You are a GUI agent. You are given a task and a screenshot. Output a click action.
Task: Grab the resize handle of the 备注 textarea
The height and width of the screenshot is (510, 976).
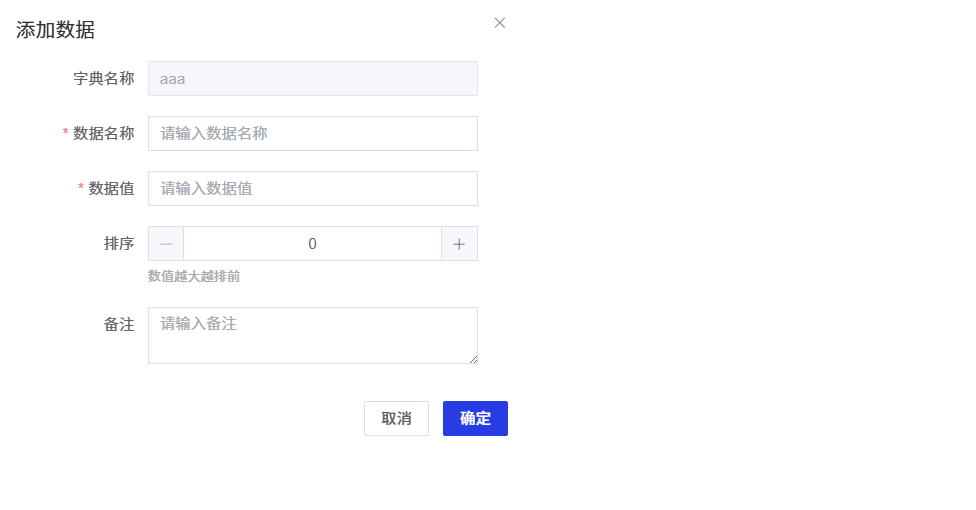click(472, 358)
